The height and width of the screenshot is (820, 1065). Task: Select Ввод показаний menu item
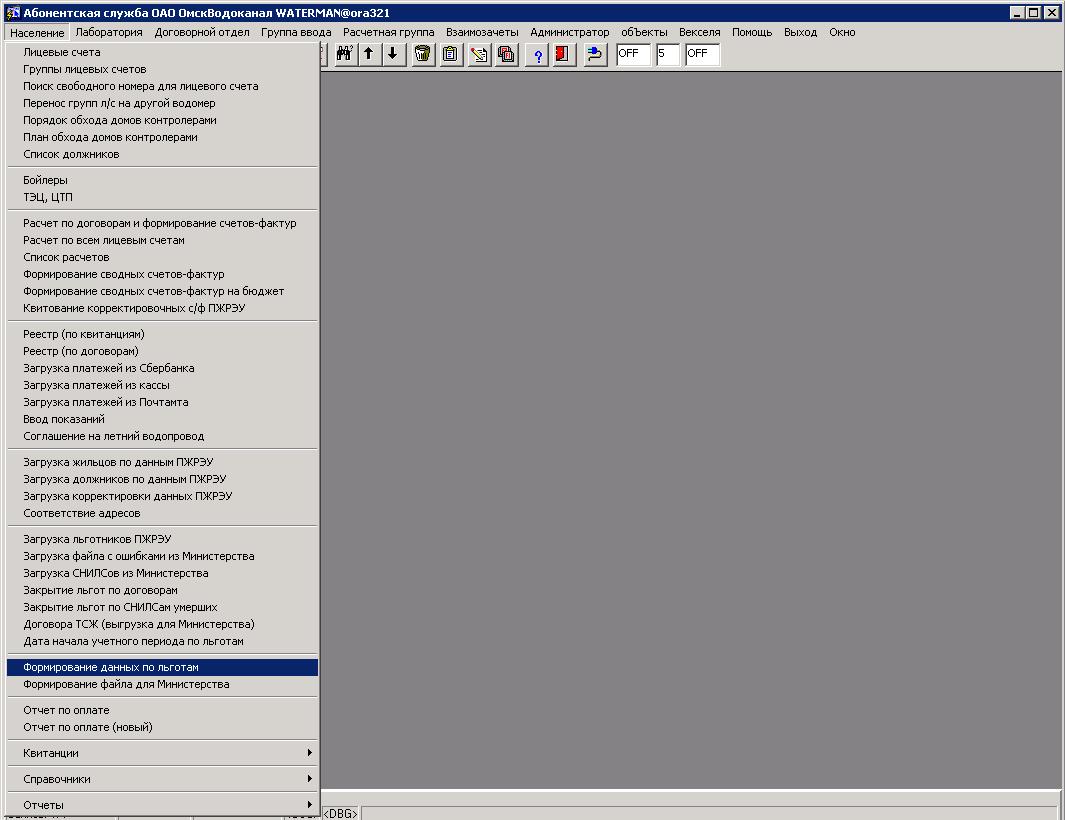click(64, 419)
